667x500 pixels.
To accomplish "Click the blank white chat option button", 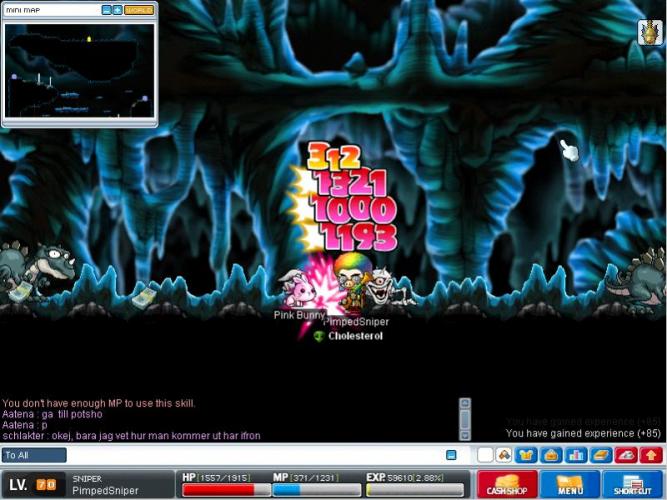I will (x=485, y=455).
